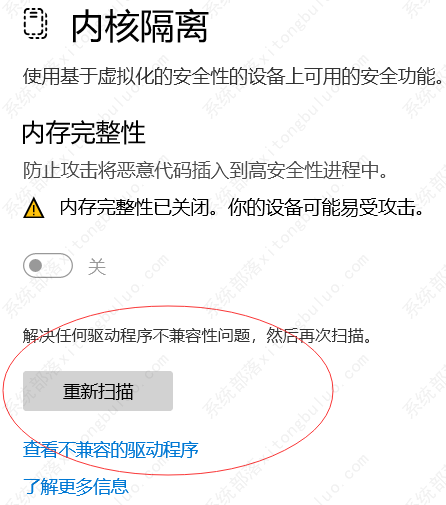Click the 重新扫描 button
The height and width of the screenshot is (505, 446).
pyautogui.click(x=98, y=391)
